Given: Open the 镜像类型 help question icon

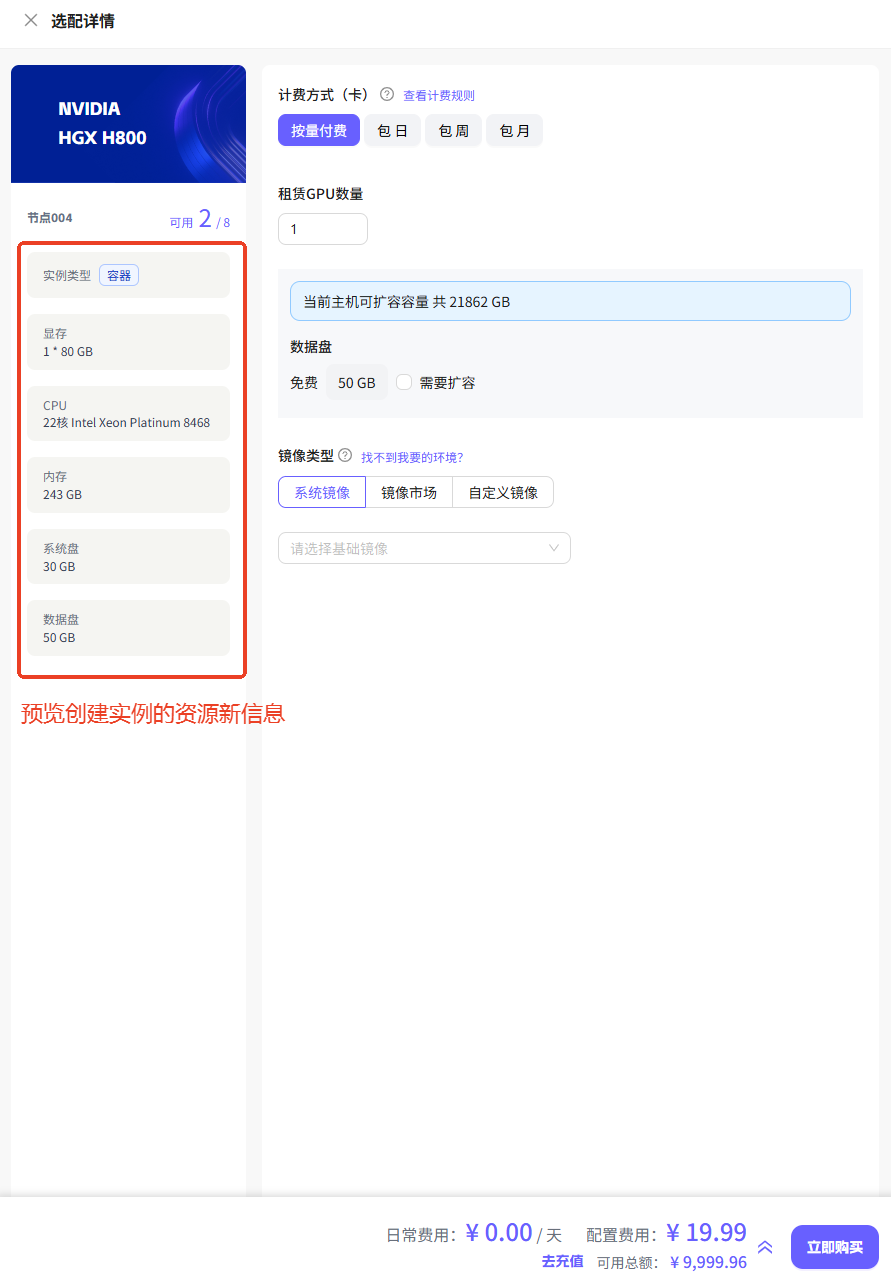Looking at the screenshot, I should coord(345,455).
